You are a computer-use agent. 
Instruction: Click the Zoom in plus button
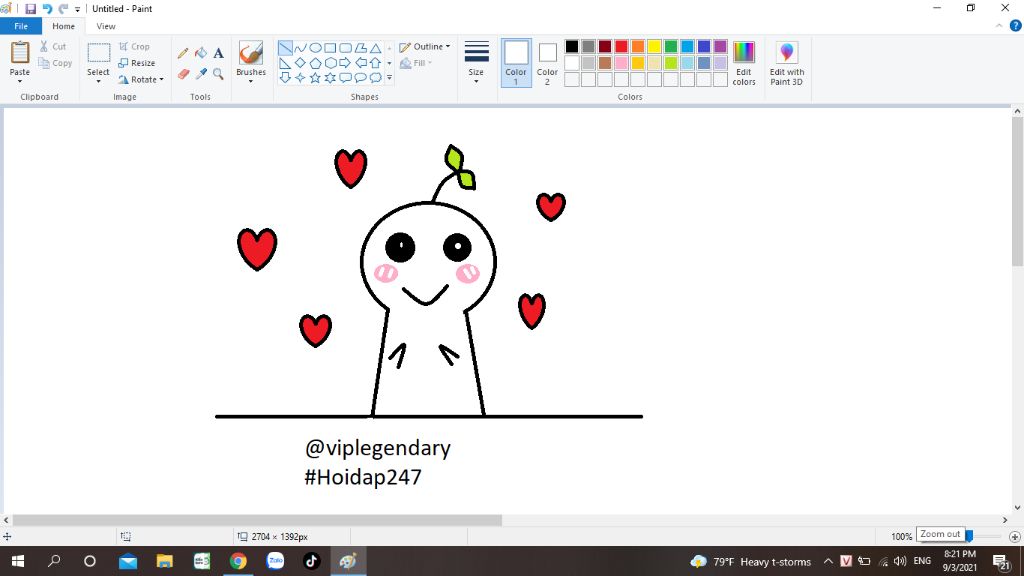(x=1014, y=537)
